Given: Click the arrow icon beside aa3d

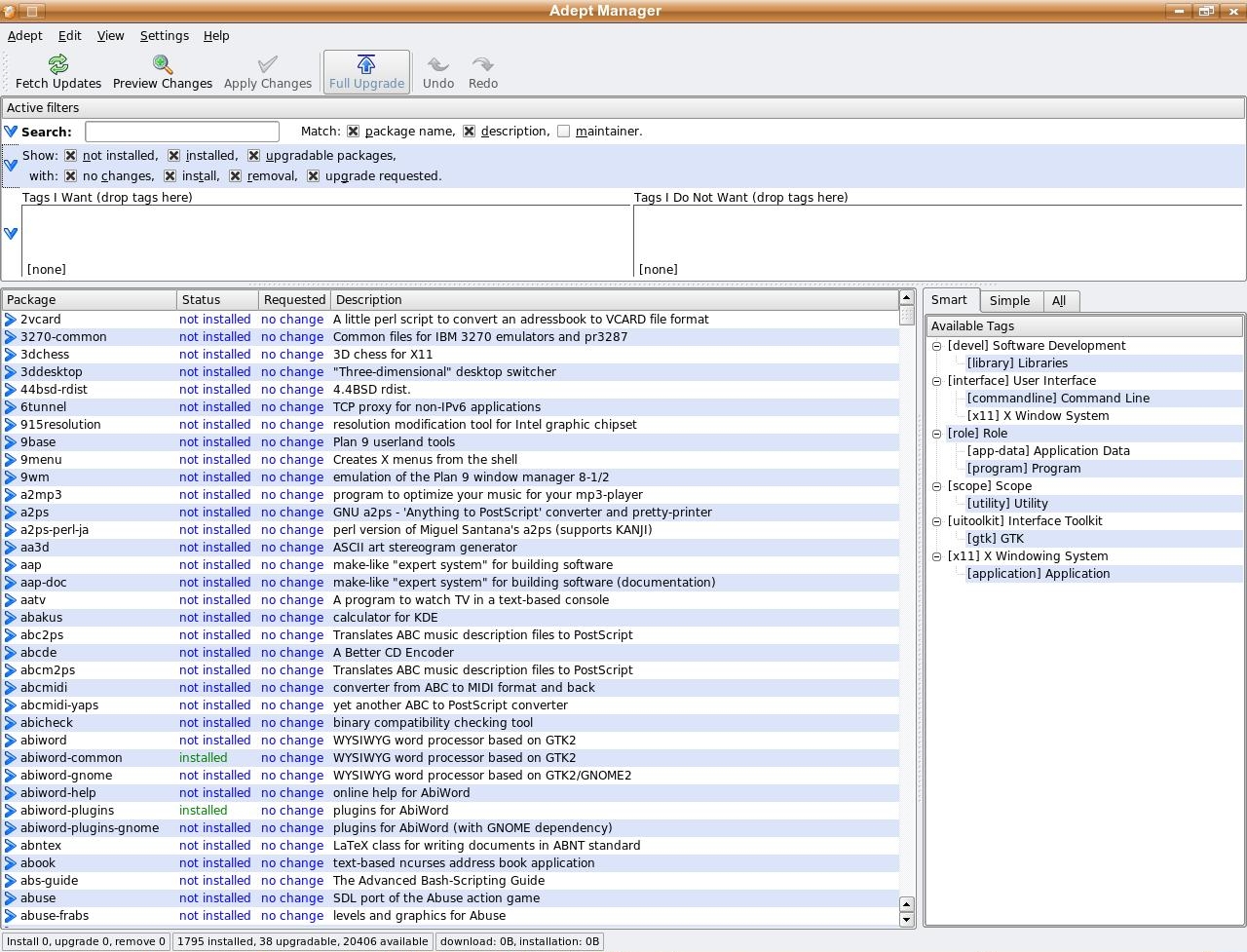Looking at the screenshot, I should click(x=11, y=548).
